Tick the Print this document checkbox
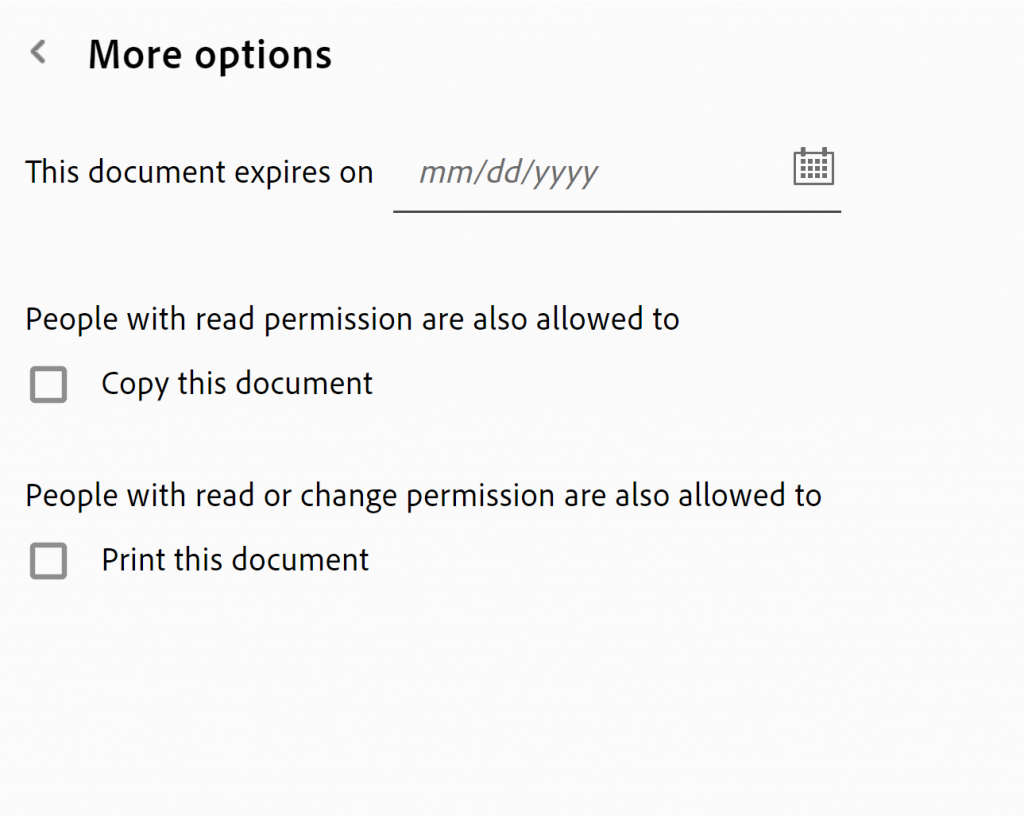 48,561
